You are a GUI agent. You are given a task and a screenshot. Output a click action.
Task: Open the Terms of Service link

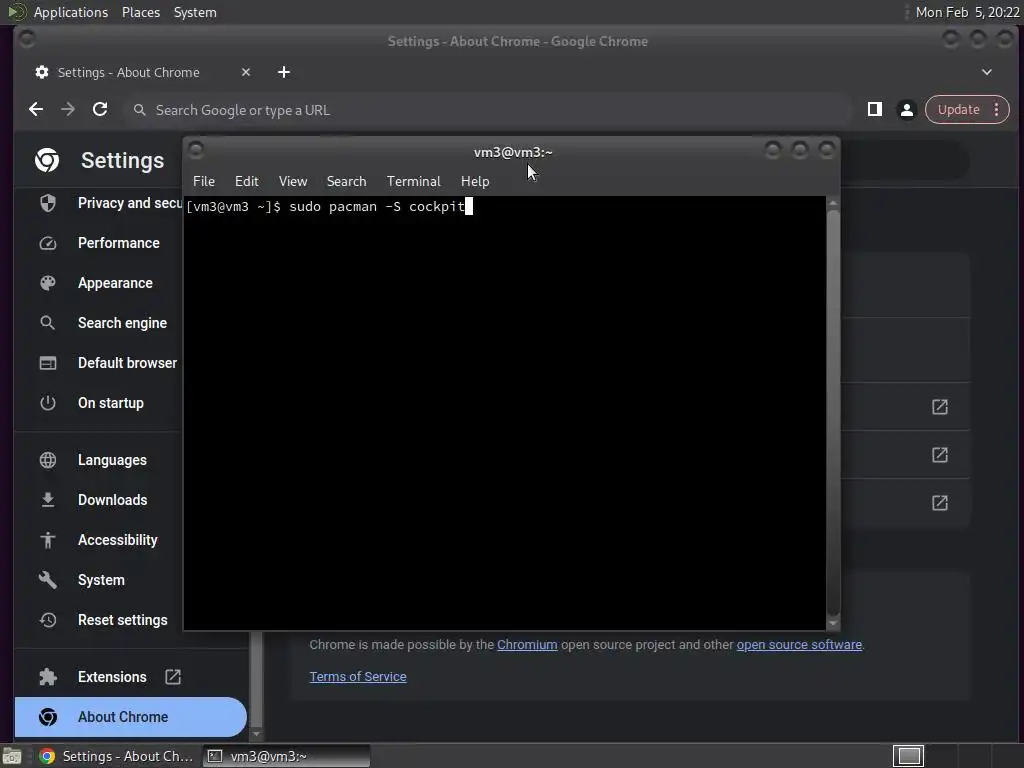(358, 677)
